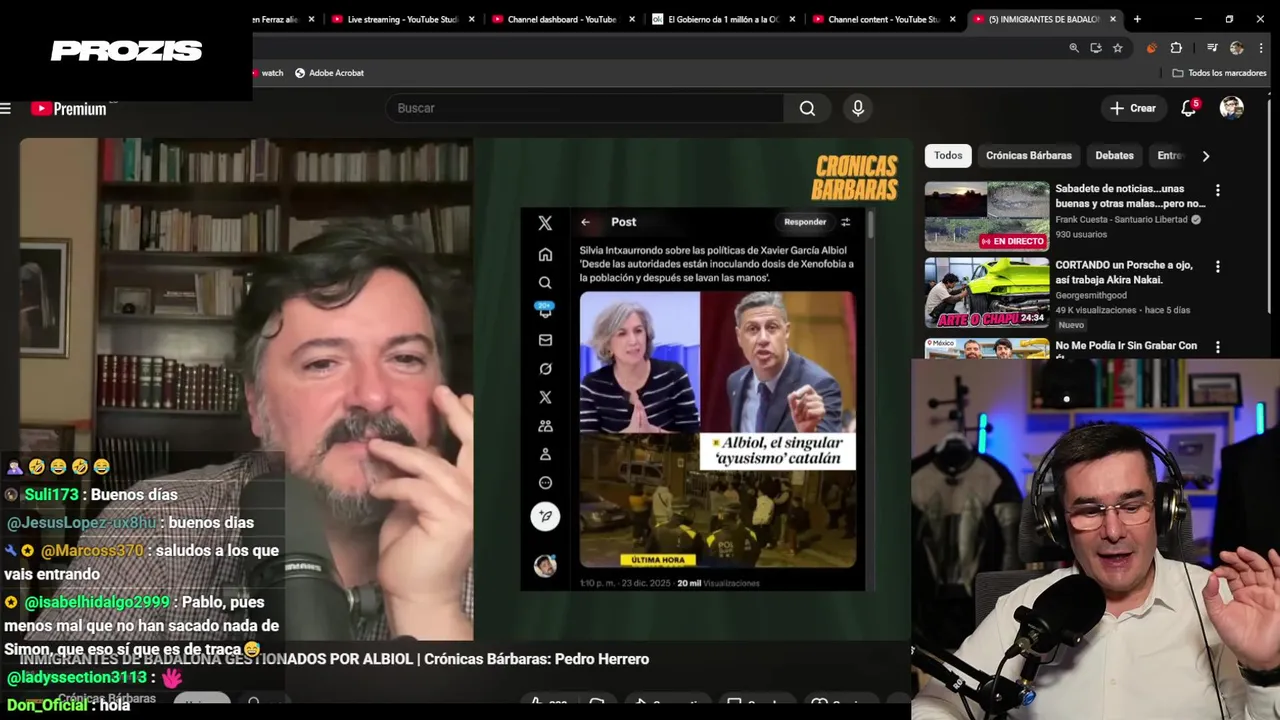Click the More circle icon in X sidebar

545,483
